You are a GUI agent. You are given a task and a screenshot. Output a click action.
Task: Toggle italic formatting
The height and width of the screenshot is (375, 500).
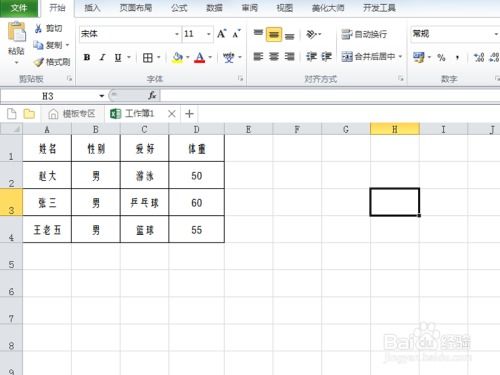click(103, 57)
